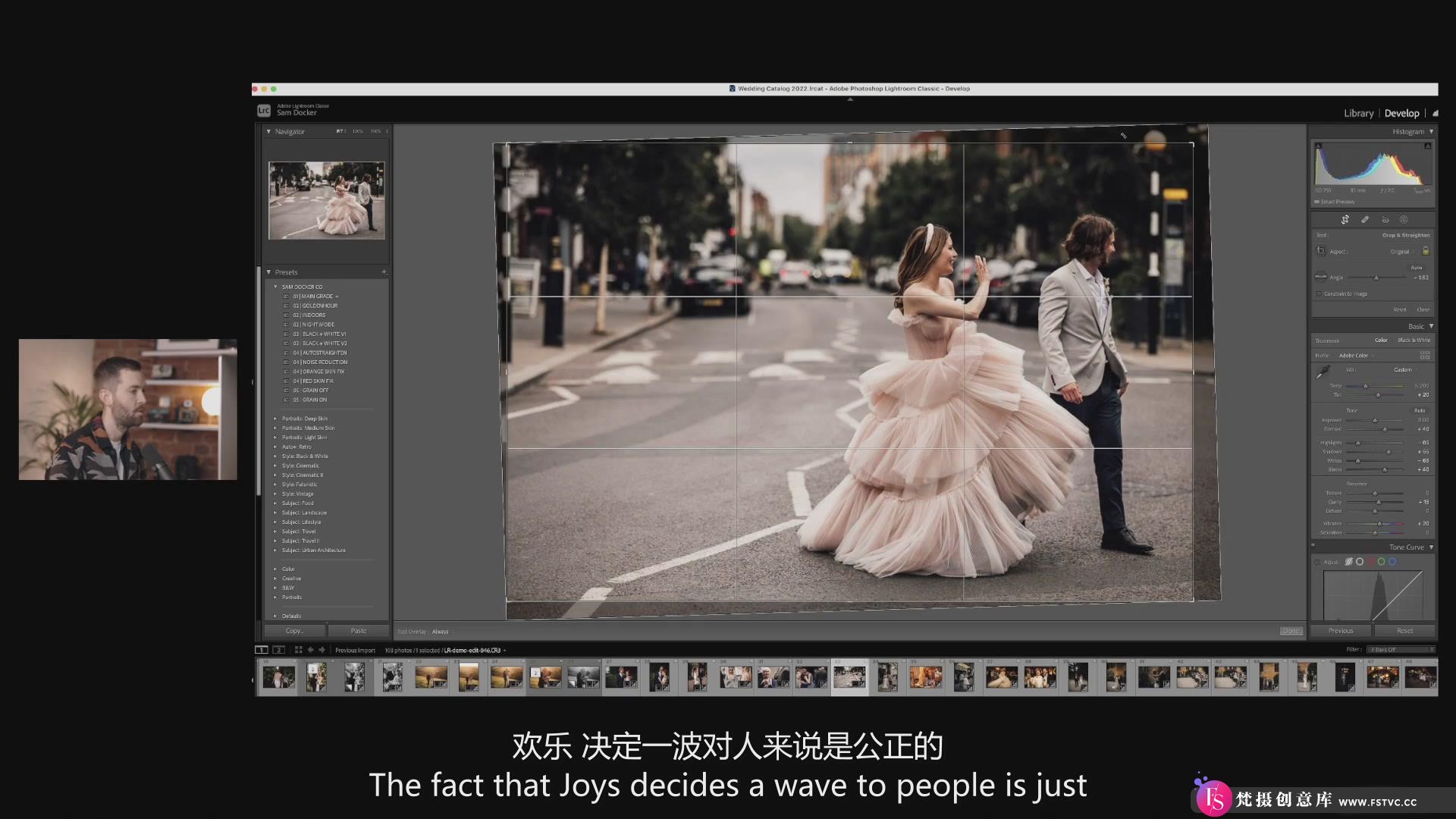
Task: Add a new preset with plus icon
Action: 384,271
